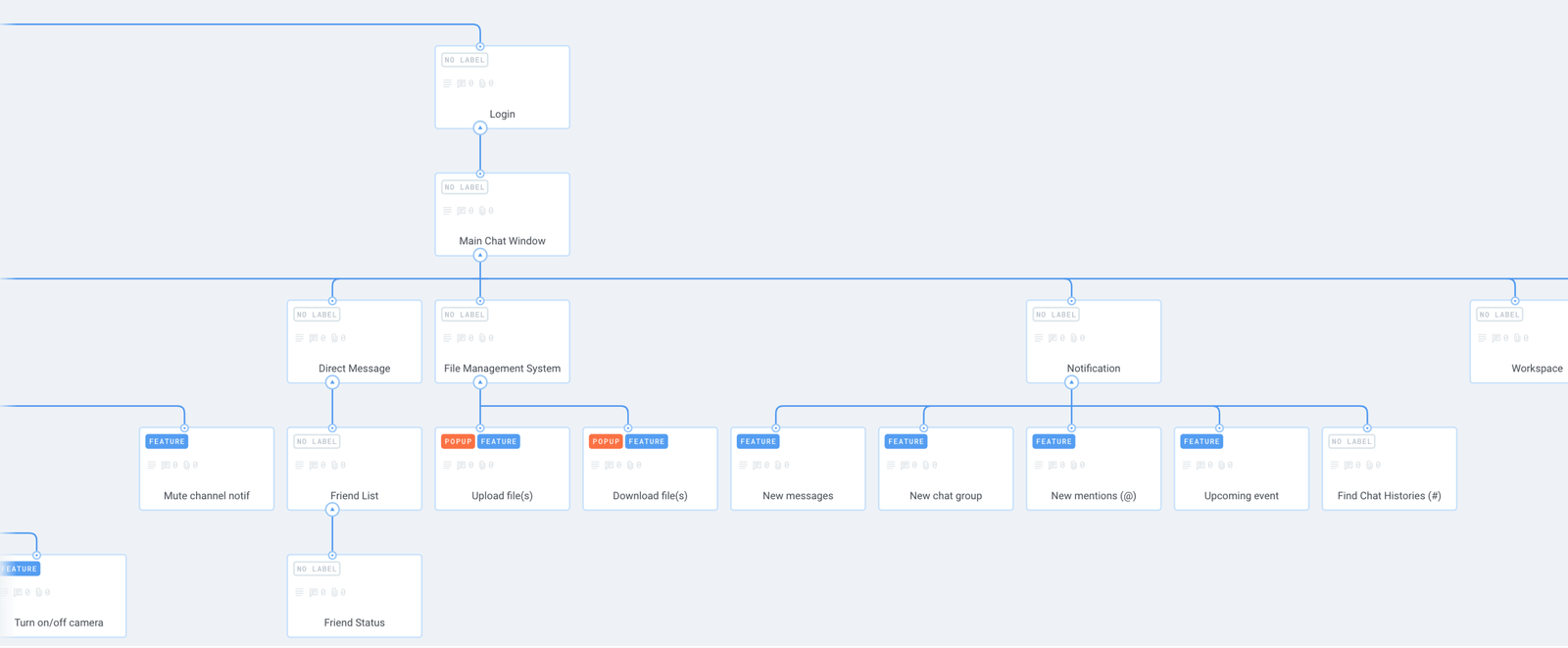Image resolution: width=1568 pixels, height=648 pixels.
Task: Click description icon on Notification card
Action: click(x=1038, y=338)
